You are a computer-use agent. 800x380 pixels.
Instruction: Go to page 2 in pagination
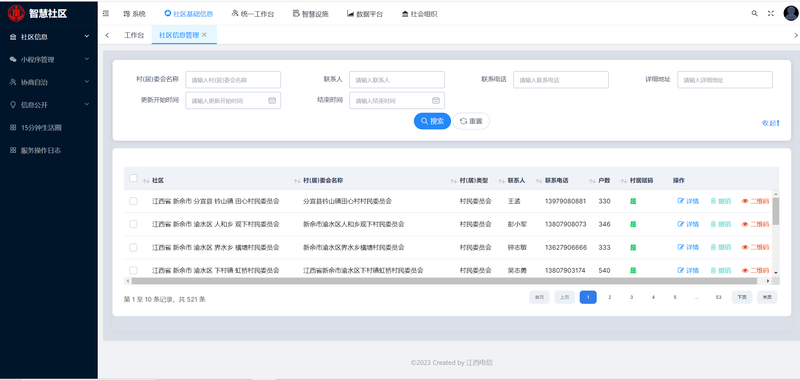click(610, 297)
